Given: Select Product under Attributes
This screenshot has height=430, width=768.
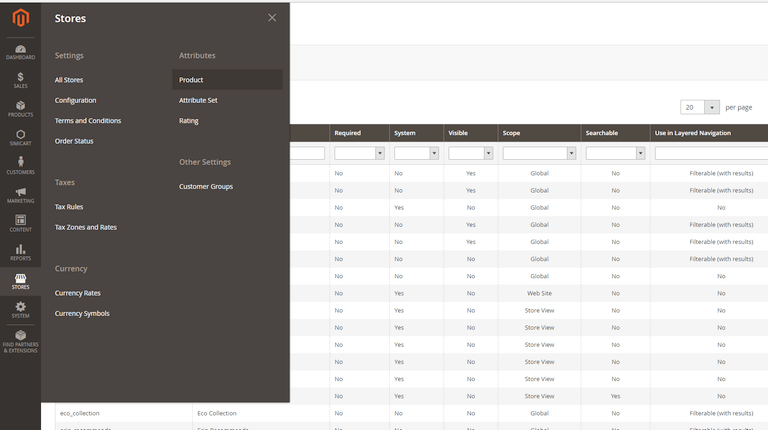Looking at the screenshot, I should point(227,80).
